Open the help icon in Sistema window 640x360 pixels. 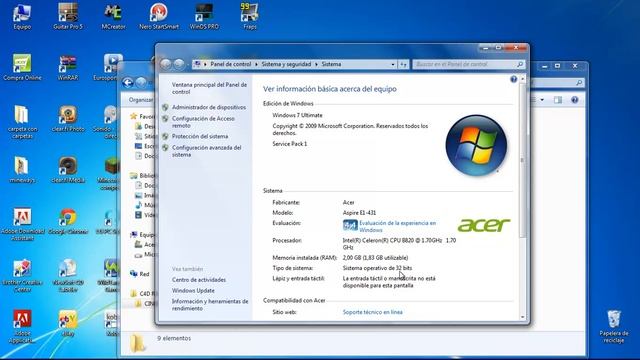point(513,79)
